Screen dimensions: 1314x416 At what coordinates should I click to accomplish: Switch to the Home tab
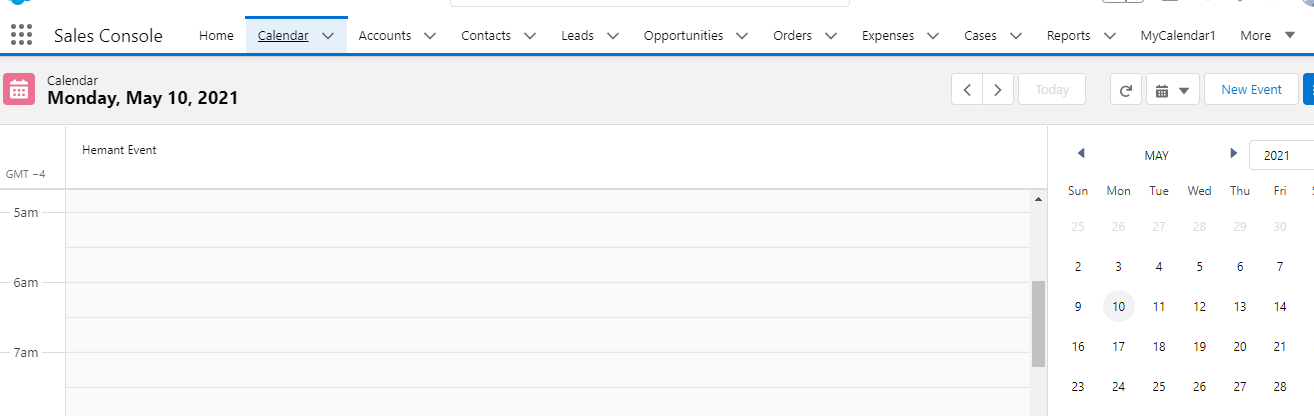click(216, 36)
